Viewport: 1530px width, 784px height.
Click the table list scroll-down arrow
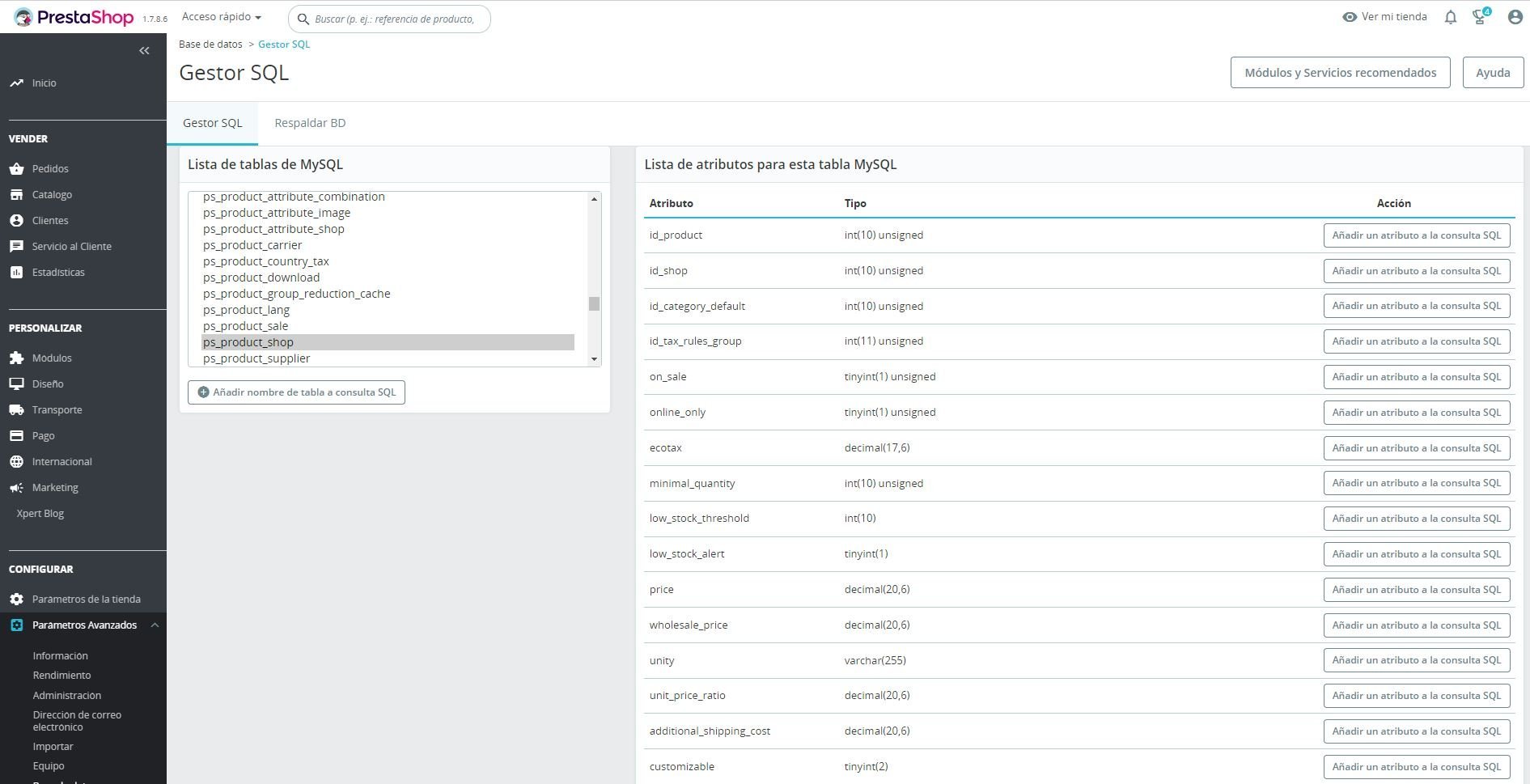(594, 359)
